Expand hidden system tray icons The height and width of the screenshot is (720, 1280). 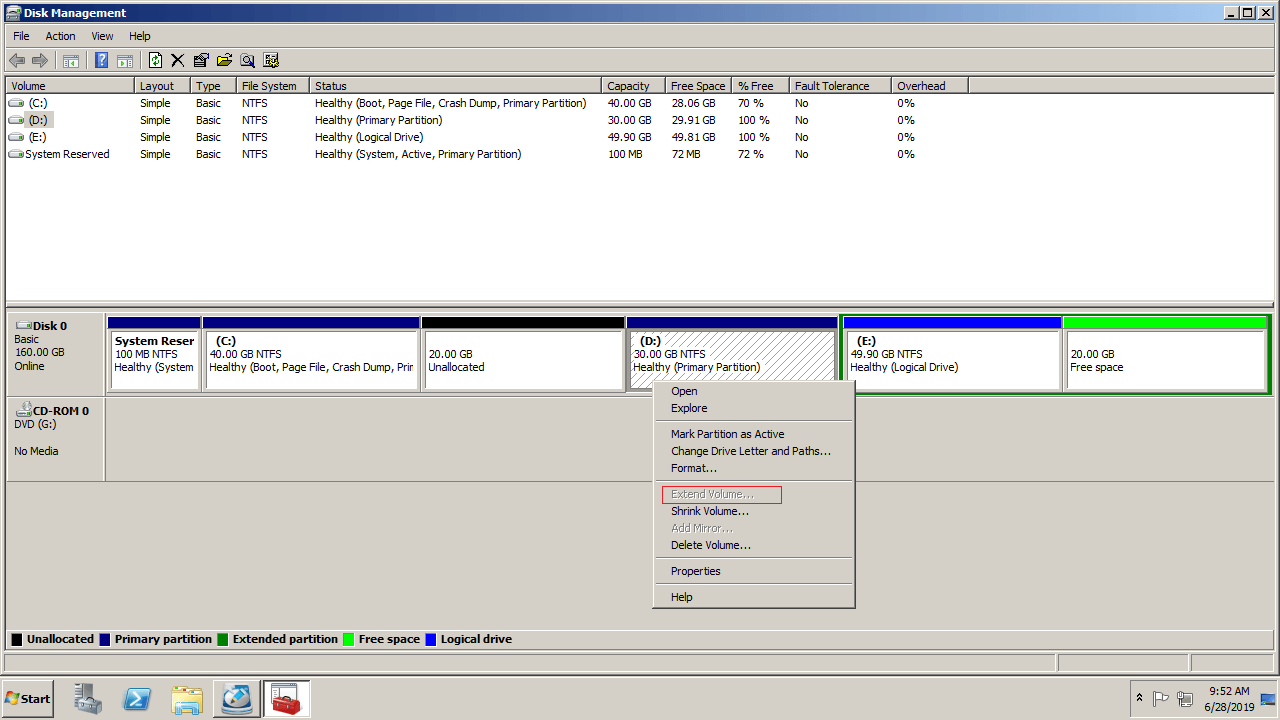click(1139, 698)
